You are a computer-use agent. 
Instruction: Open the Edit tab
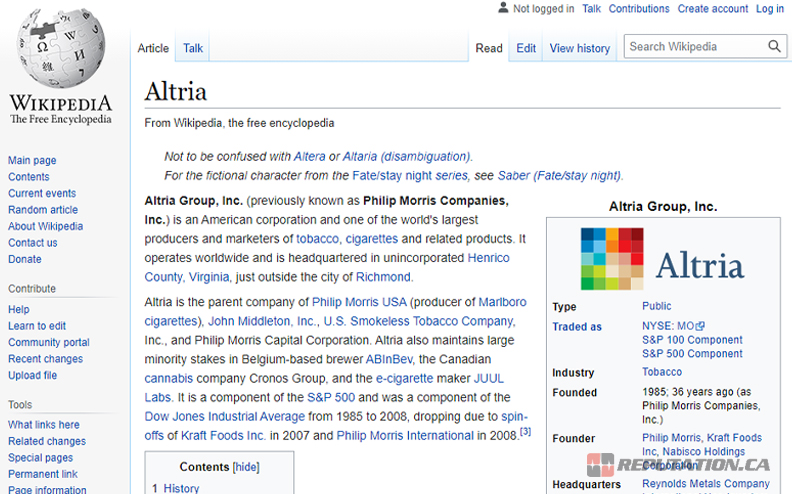525,48
